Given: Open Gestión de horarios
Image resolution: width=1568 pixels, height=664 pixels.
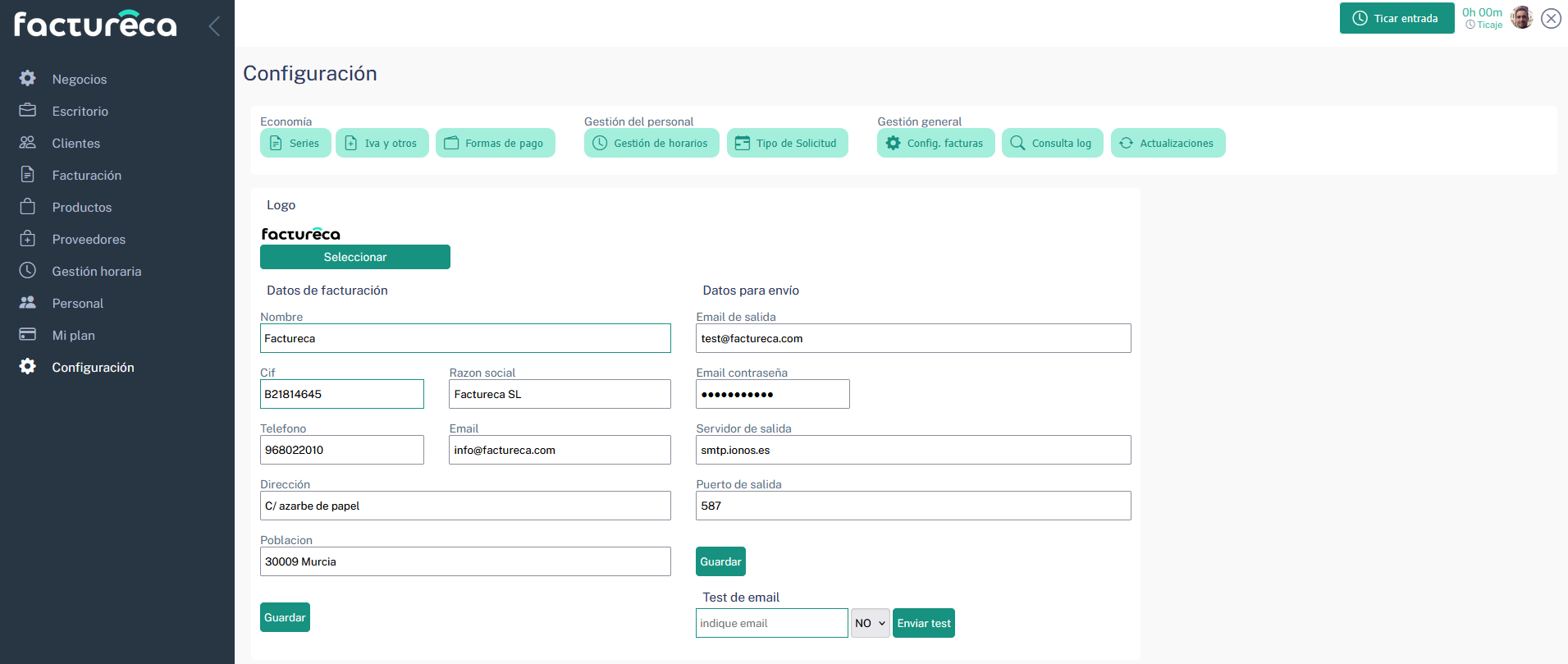Looking at the screenshot, I should (x=651, y=143).
